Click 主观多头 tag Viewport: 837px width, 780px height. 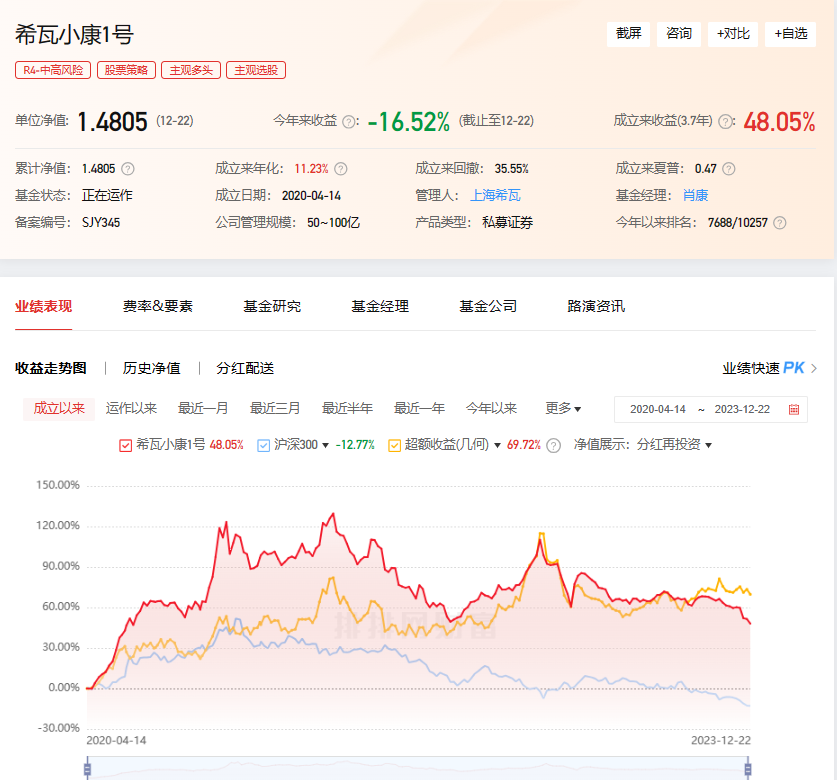(191, 70)
